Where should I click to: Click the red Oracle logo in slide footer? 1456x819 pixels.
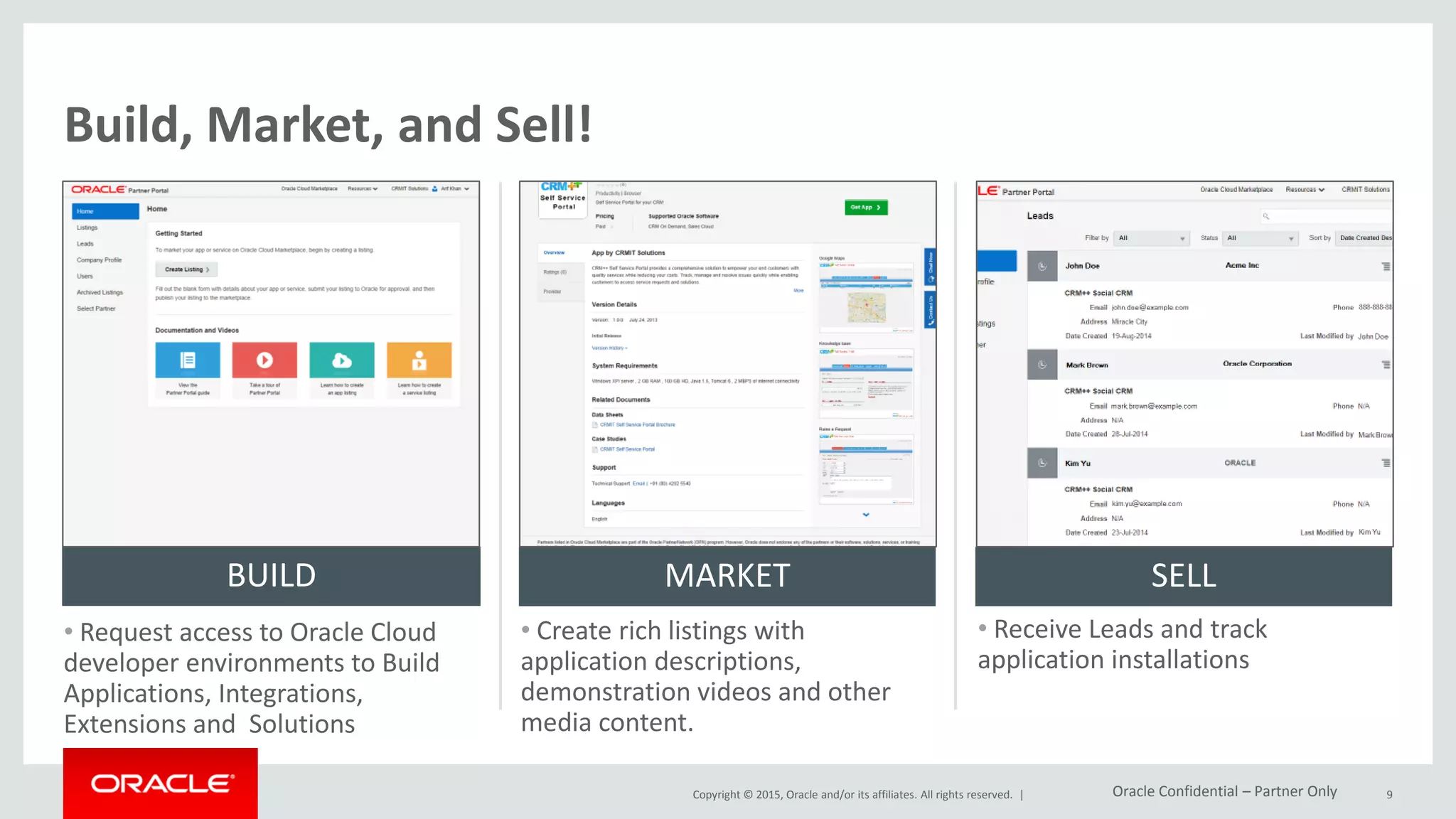tap(161, 783)
